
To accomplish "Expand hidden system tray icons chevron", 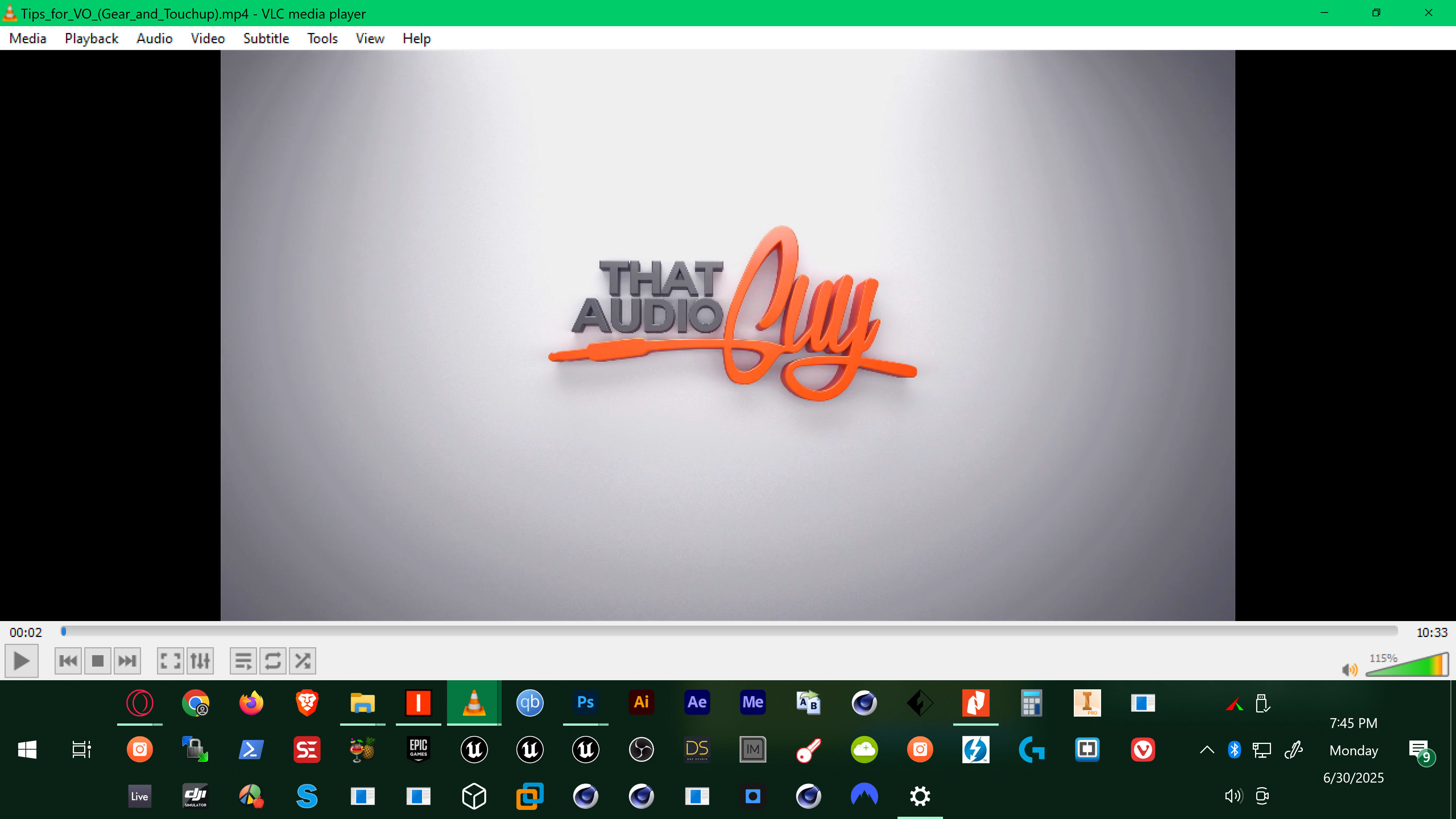I will pyautogui.click(x=1207, y=750).
